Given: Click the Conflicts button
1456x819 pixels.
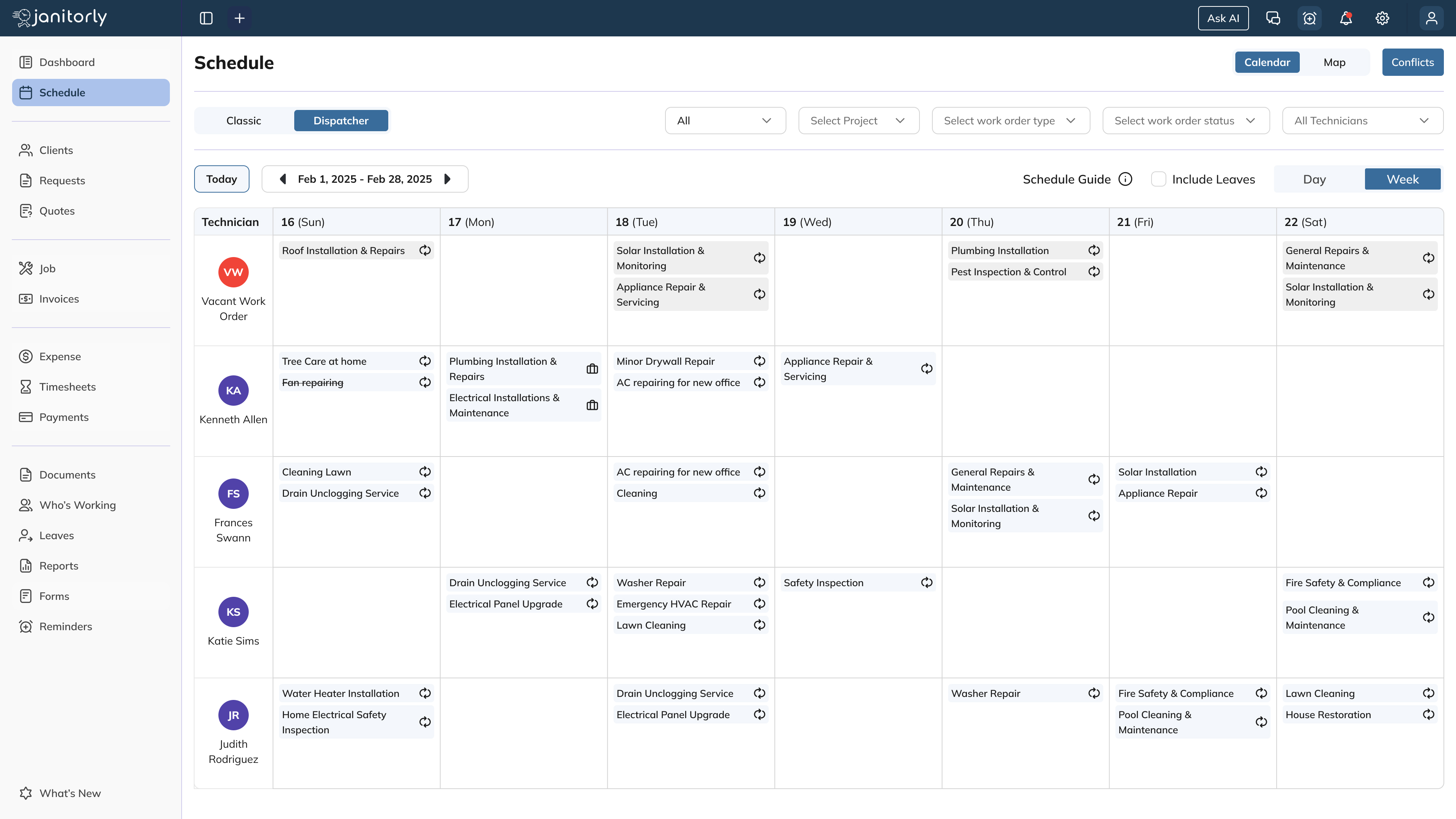Looking at the screenshot, I should [1412, 62].
